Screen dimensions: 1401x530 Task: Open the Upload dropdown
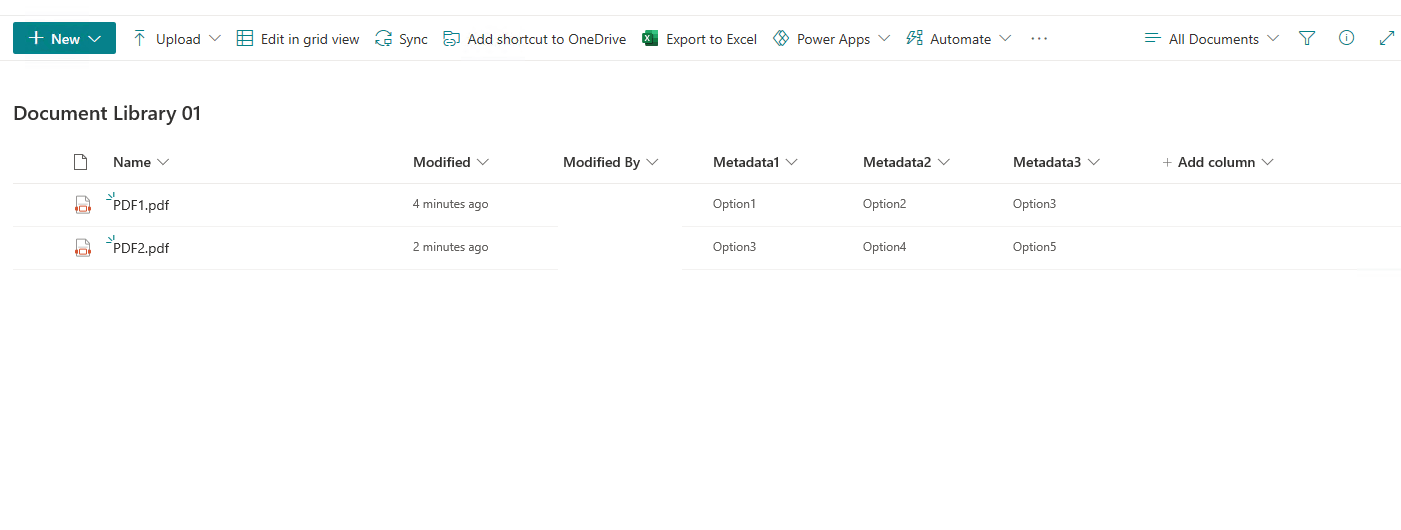177,39
